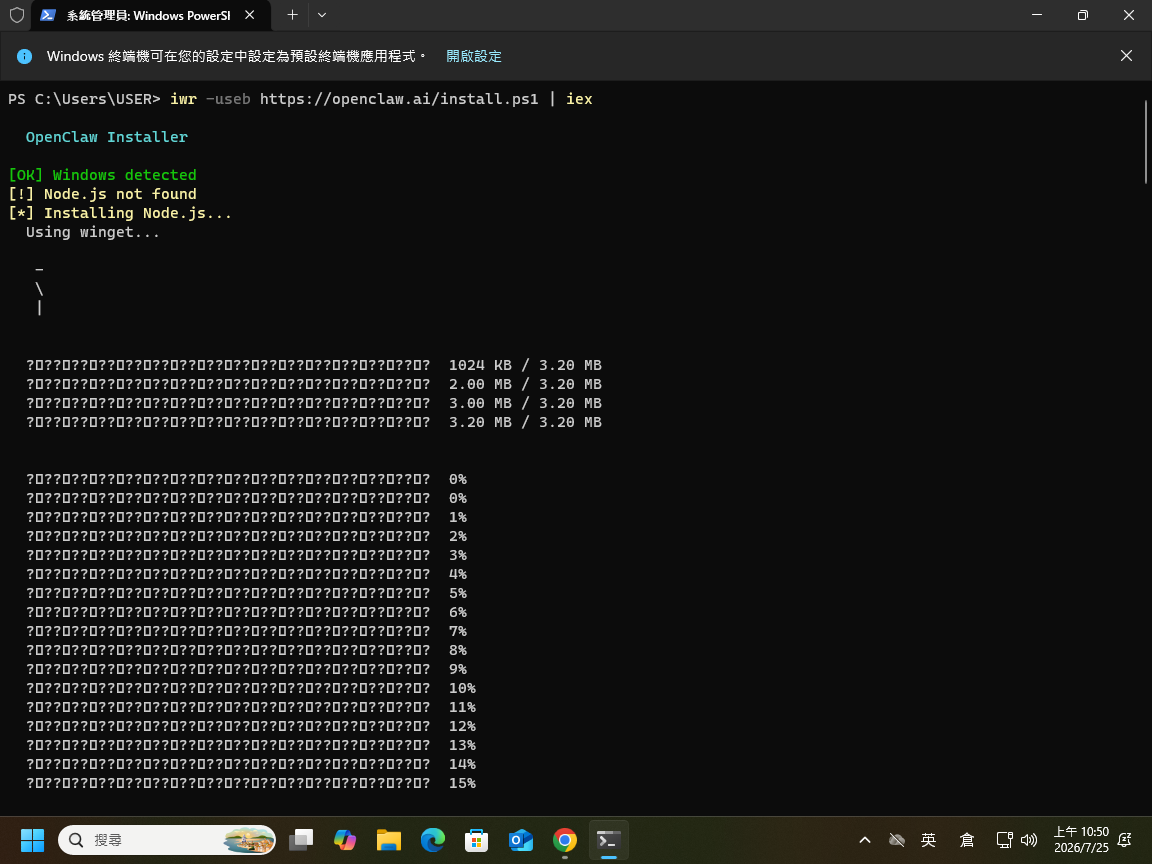Click the 15% progress value
Screen dimensions: 1152x864
[x=462, y=783]
